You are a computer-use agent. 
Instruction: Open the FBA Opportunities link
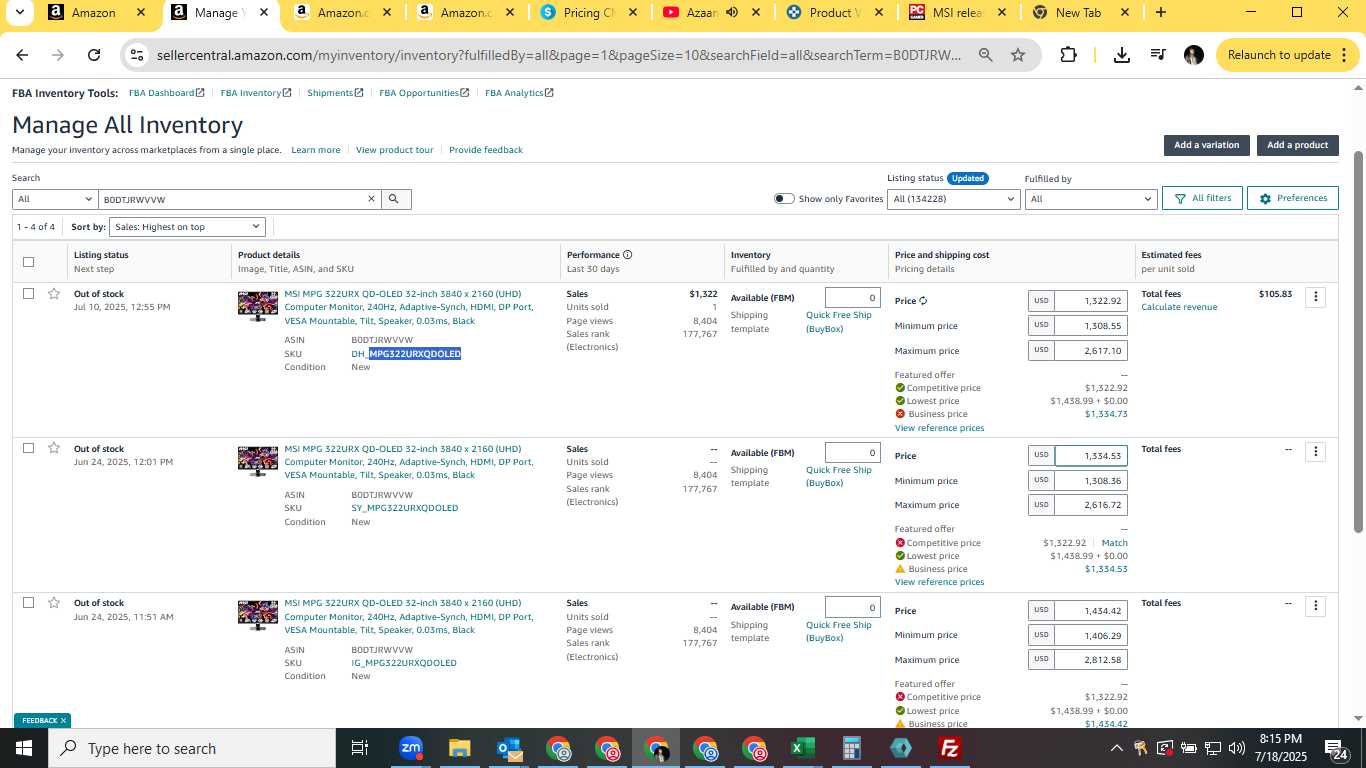(x=424, y=93)
